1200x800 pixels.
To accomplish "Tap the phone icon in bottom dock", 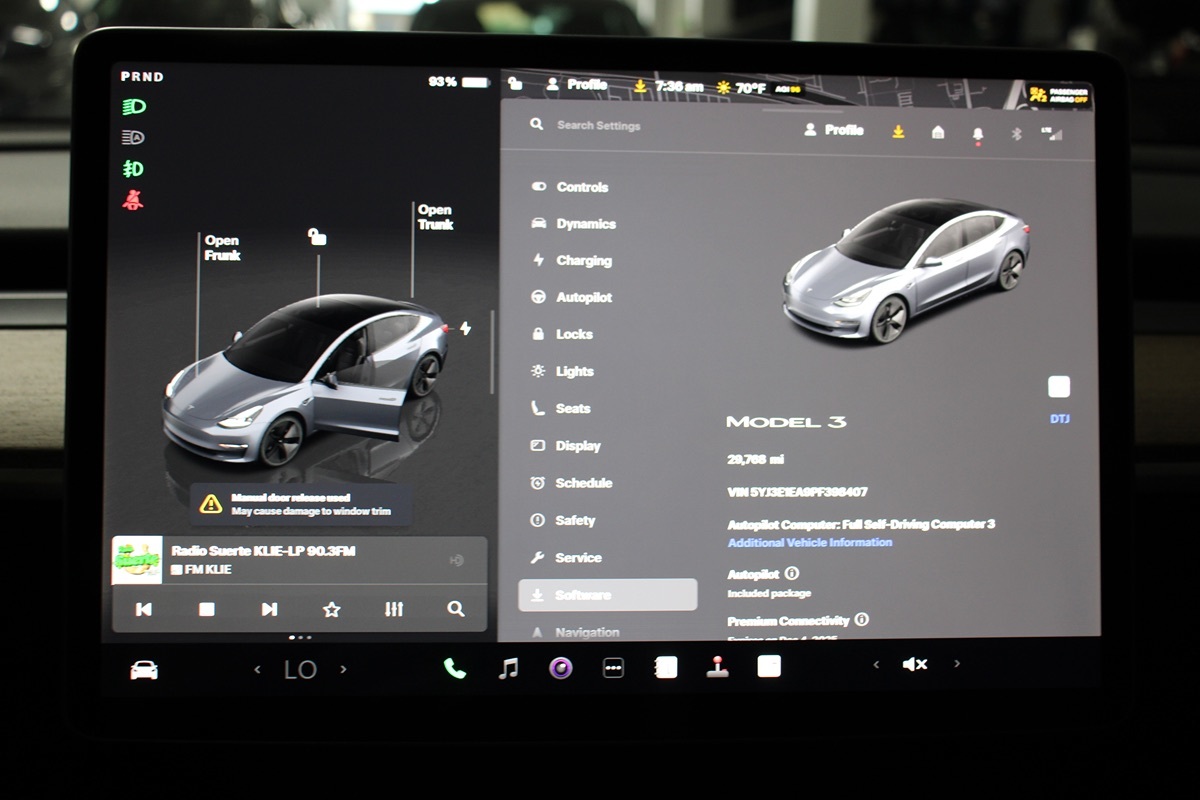I will [455, 668].
